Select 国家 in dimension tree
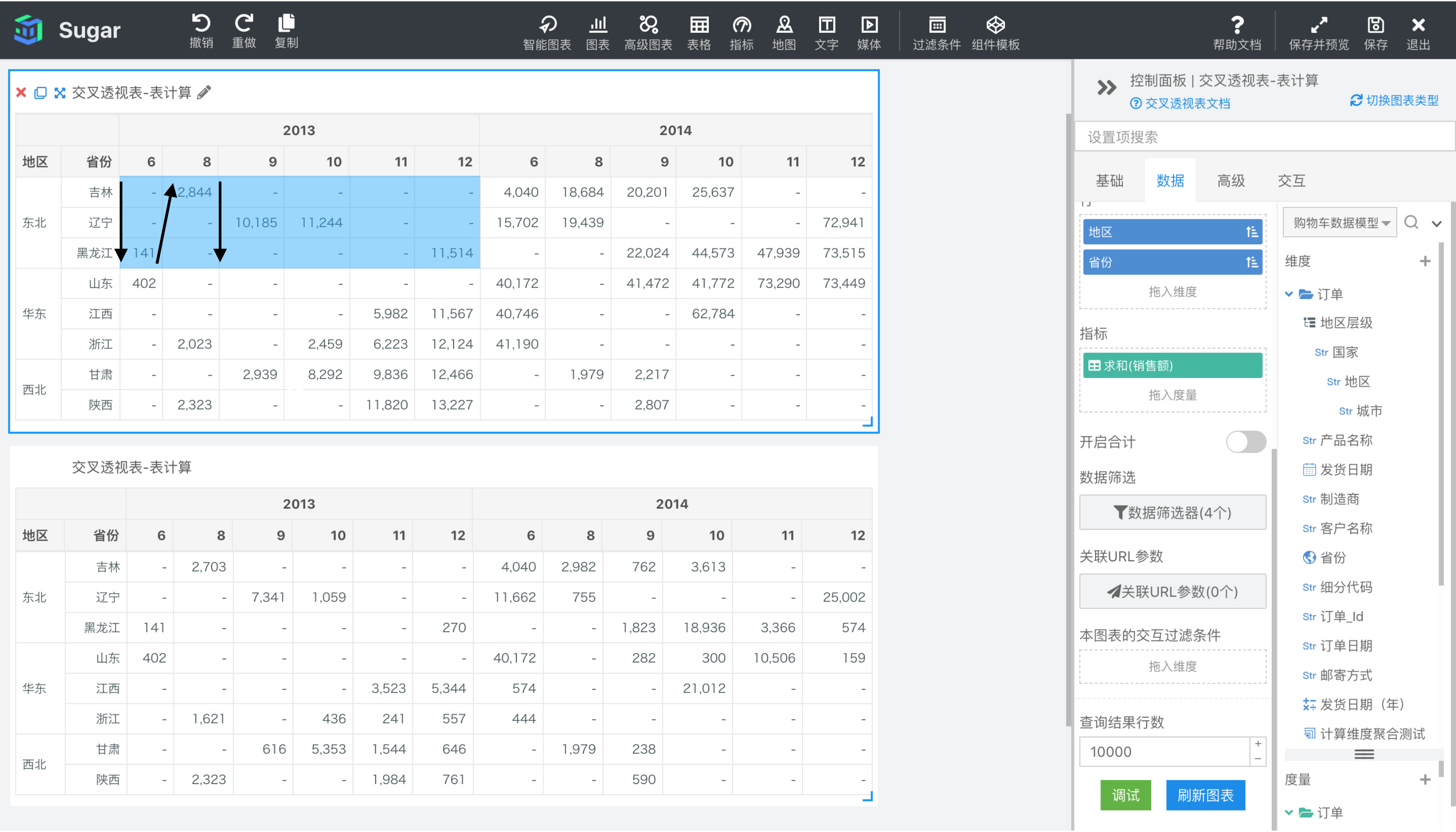 tap(1336, 352)
